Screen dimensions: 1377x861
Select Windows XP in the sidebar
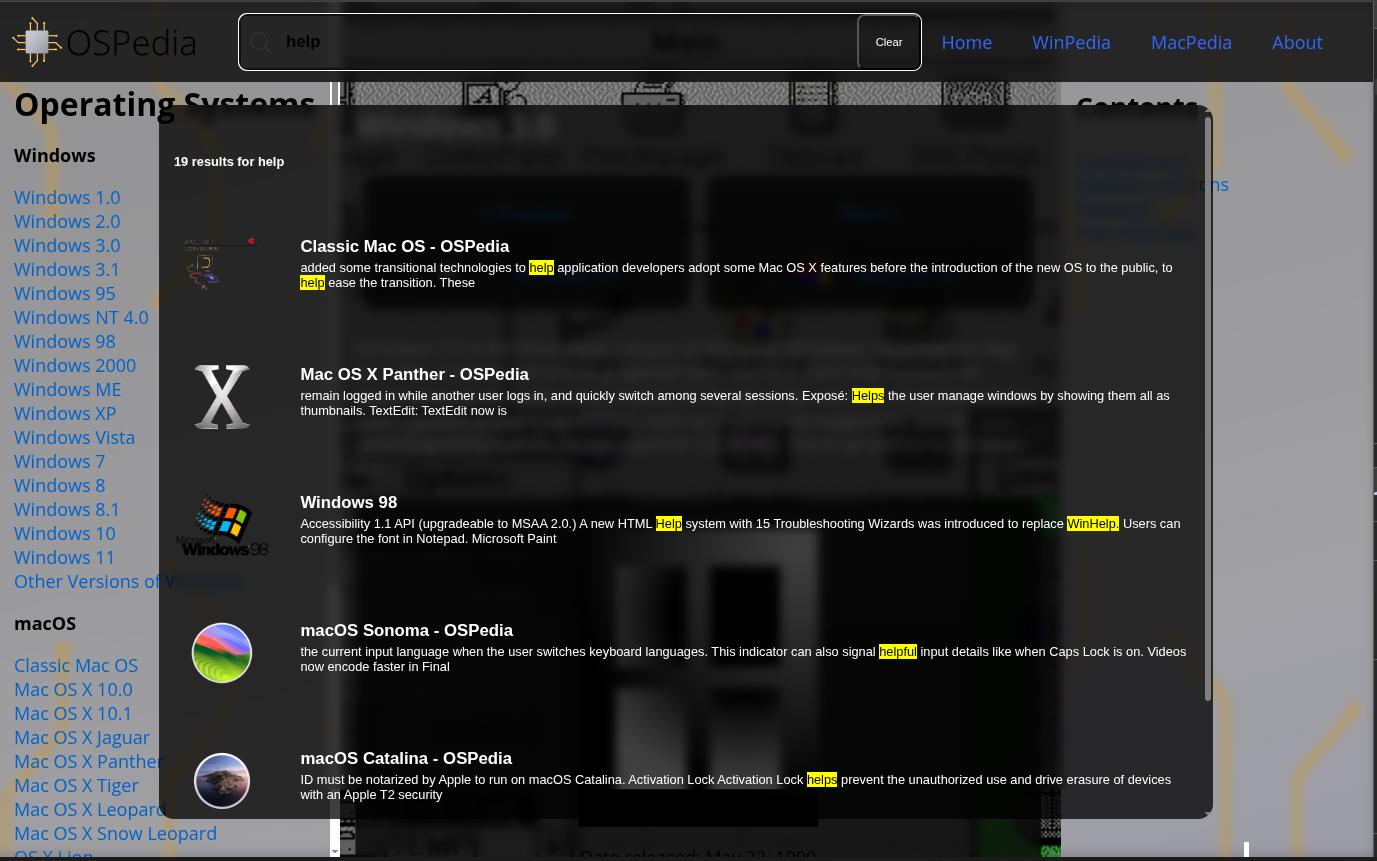[65, 414]
